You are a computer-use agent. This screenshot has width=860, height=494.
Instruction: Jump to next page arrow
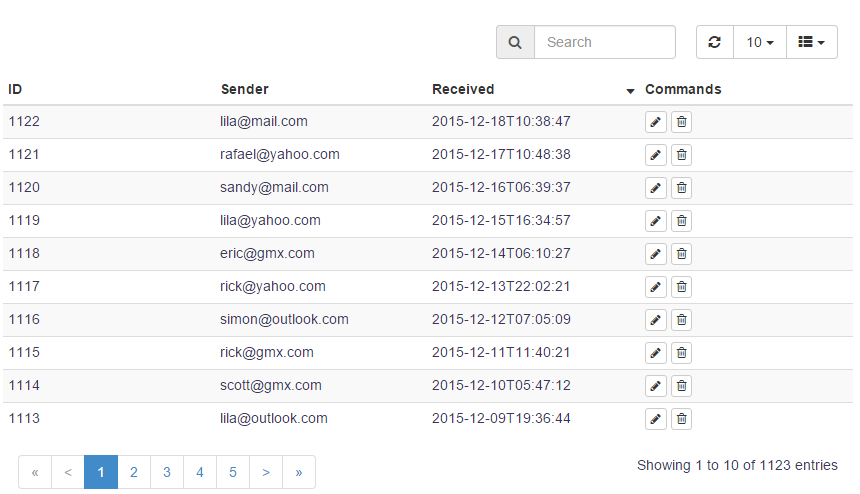[266, 472]
